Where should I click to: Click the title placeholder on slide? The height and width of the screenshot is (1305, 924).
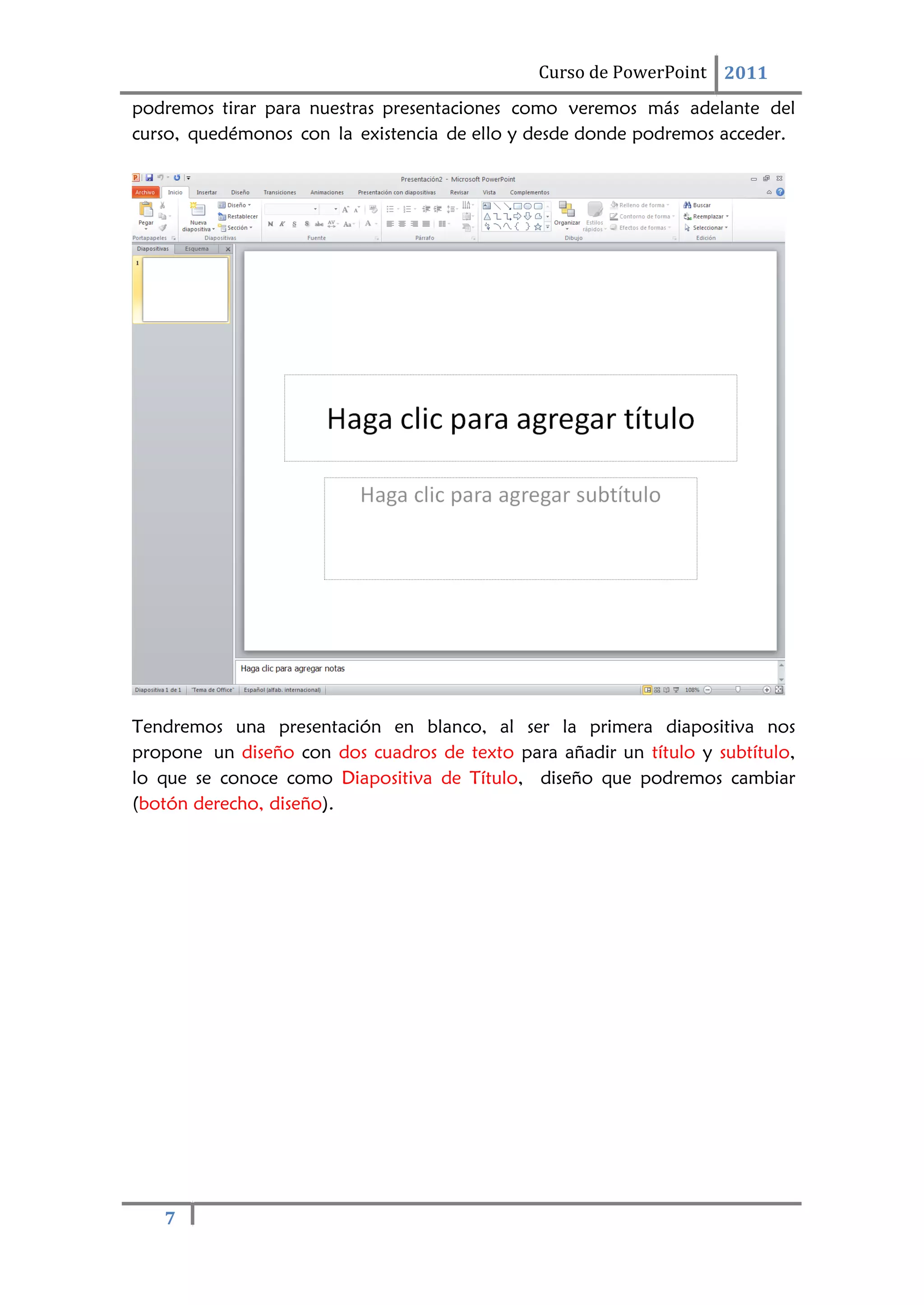pos(510,418)
